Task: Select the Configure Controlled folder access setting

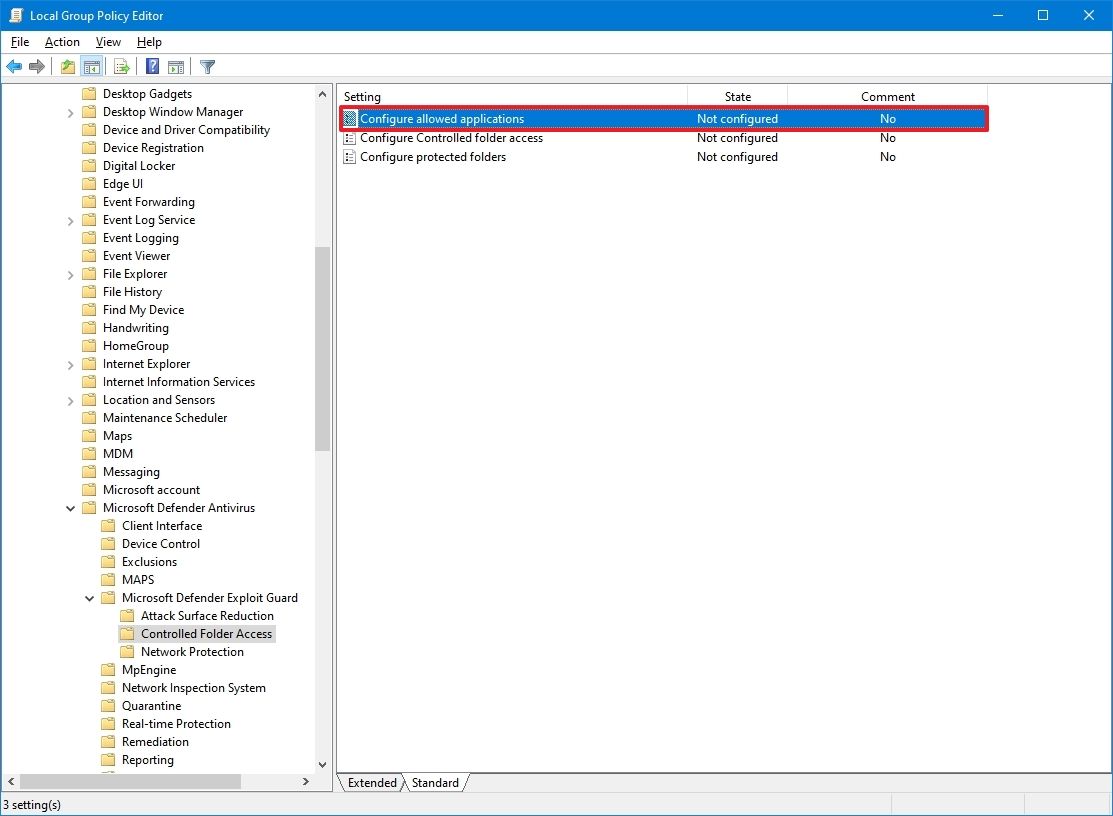Action: pos(452,138)
